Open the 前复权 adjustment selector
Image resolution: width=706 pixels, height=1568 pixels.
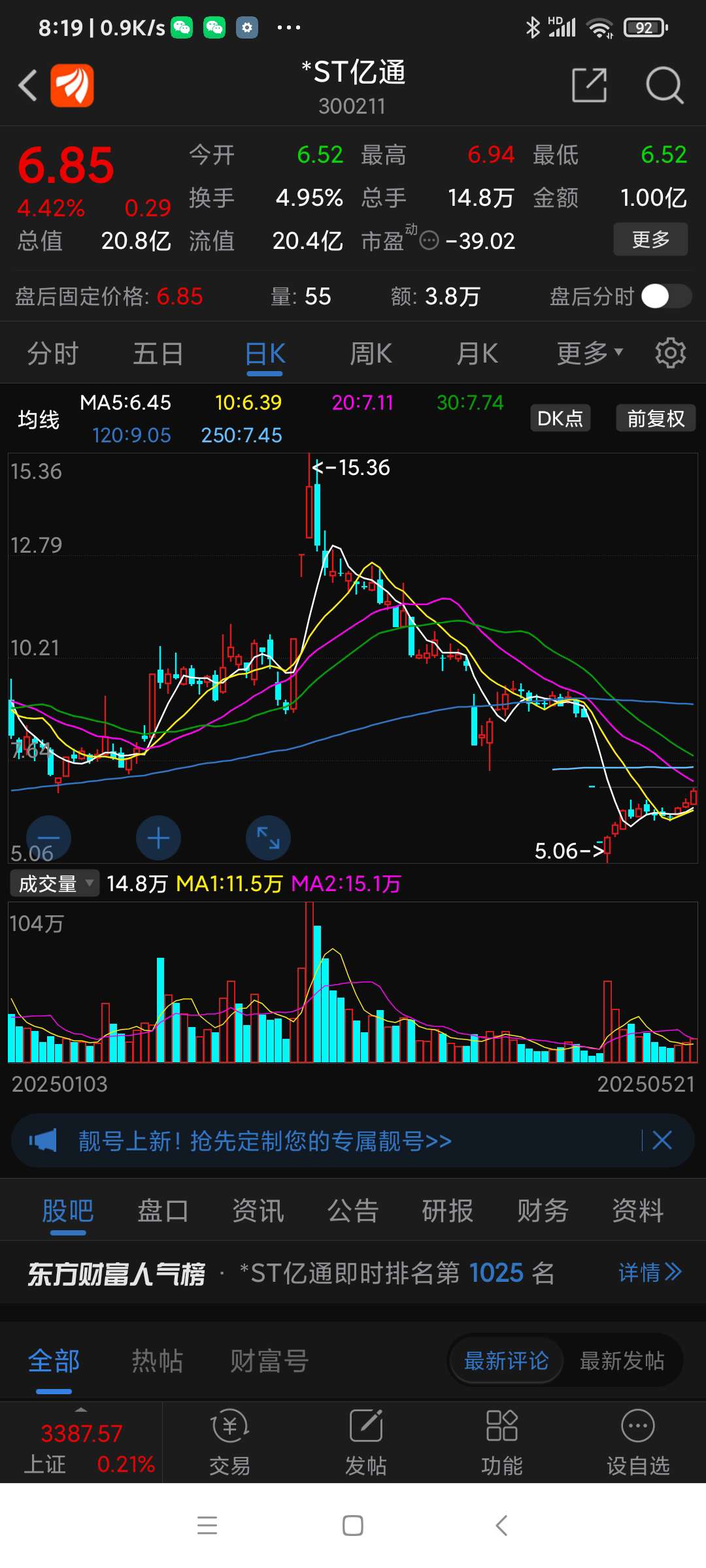click(656, 418)
